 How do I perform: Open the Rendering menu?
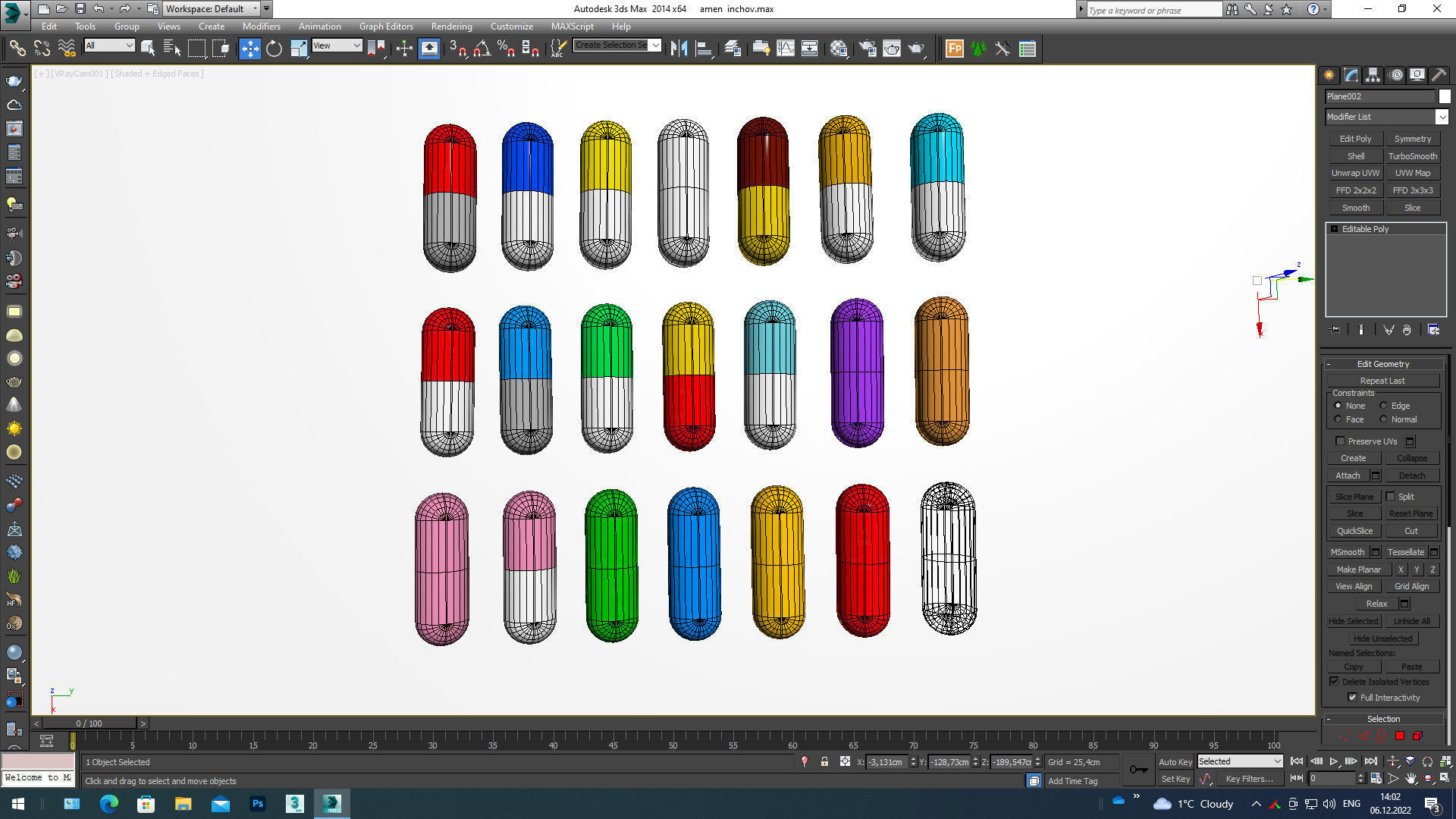[451, 26]
